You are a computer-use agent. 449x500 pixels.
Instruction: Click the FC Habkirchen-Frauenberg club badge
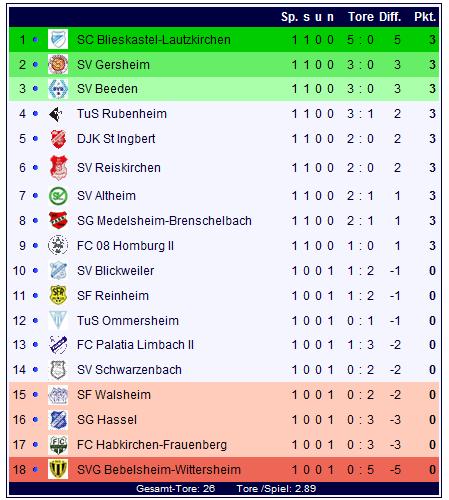[x=58, y=444]
